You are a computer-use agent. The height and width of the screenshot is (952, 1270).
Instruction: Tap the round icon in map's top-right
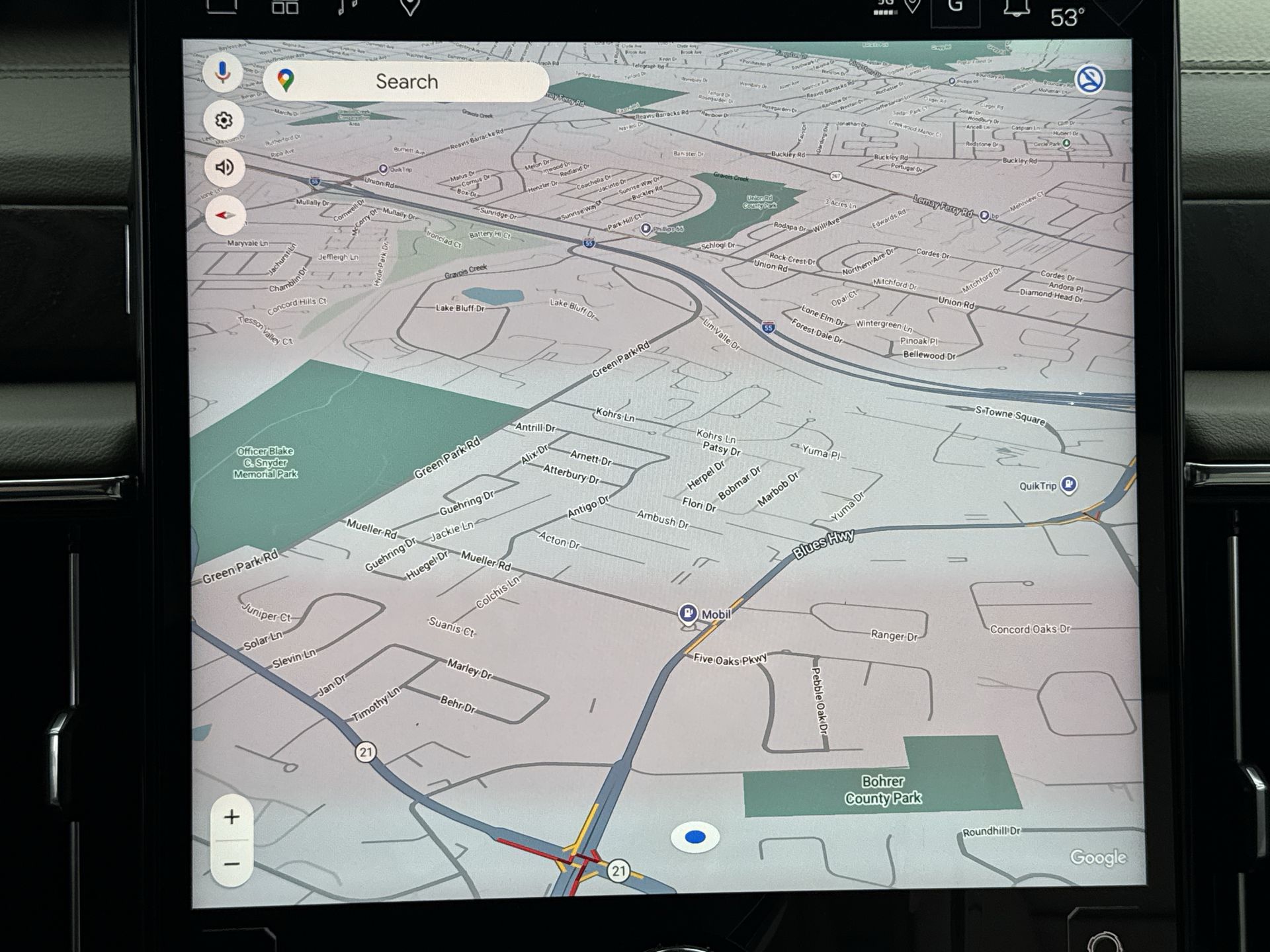click(x=1089, y=80)
